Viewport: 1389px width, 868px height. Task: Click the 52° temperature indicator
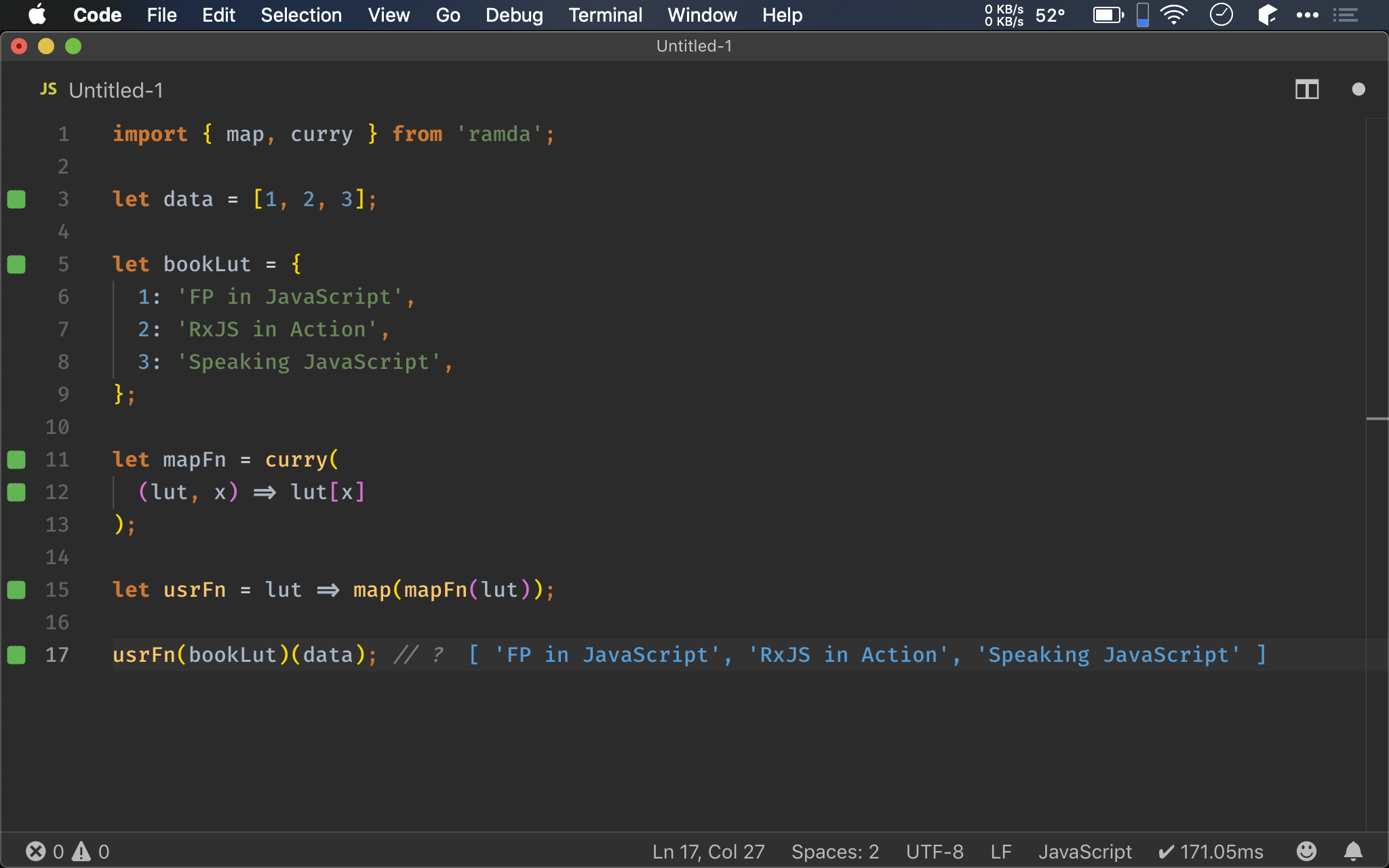pos(1051,15)
